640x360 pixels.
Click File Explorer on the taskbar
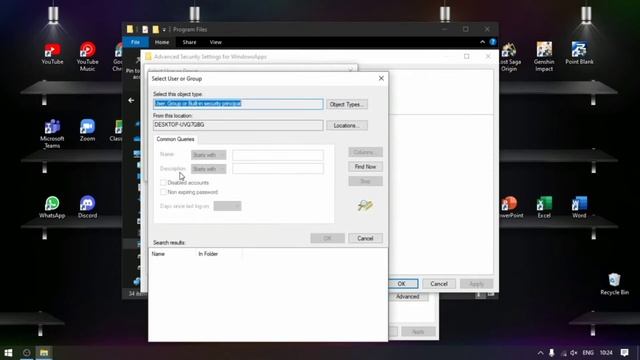coord(44,353)
